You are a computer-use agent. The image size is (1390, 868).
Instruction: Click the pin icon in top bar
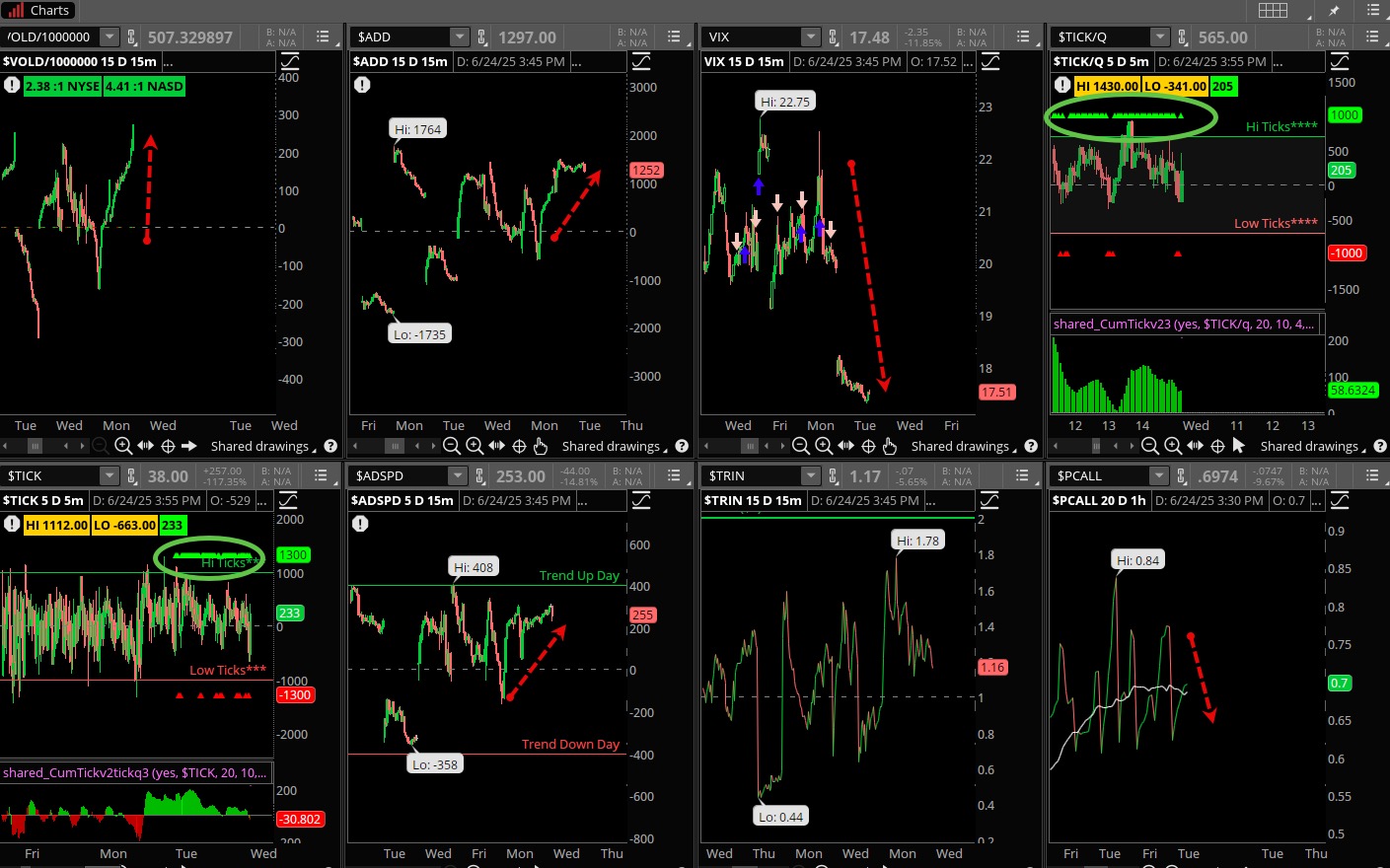1334,11
